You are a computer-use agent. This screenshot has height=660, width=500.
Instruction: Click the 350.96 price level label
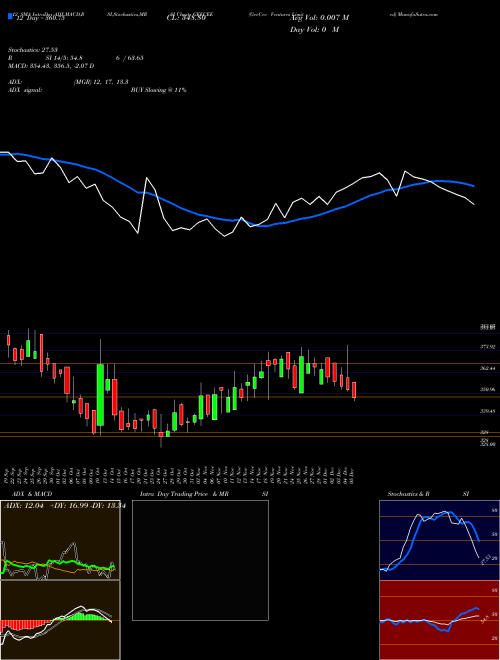coord(488,390)
